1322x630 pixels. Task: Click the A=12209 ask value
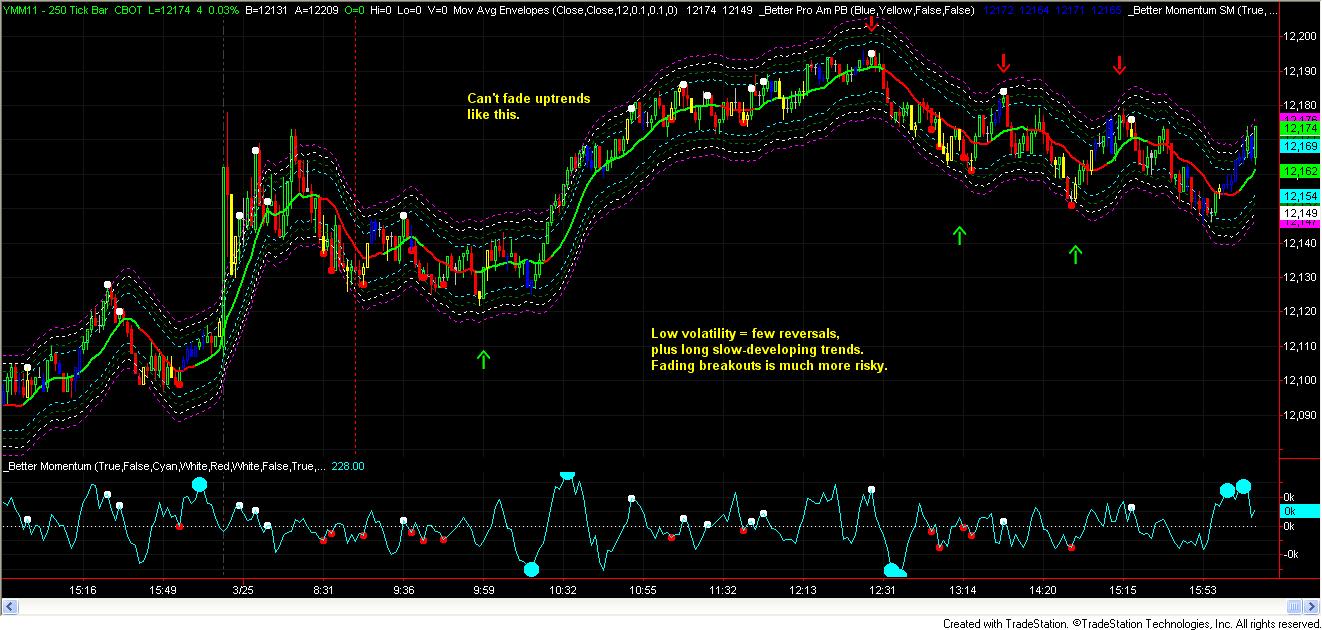(318, 9)
